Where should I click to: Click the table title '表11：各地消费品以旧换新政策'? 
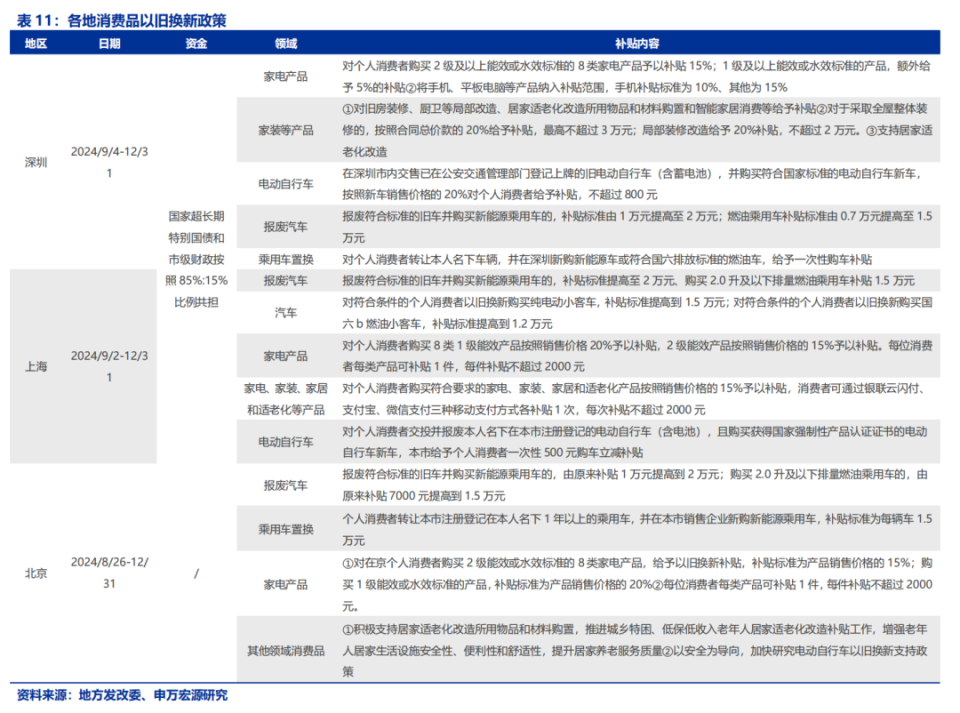point(121,20)
